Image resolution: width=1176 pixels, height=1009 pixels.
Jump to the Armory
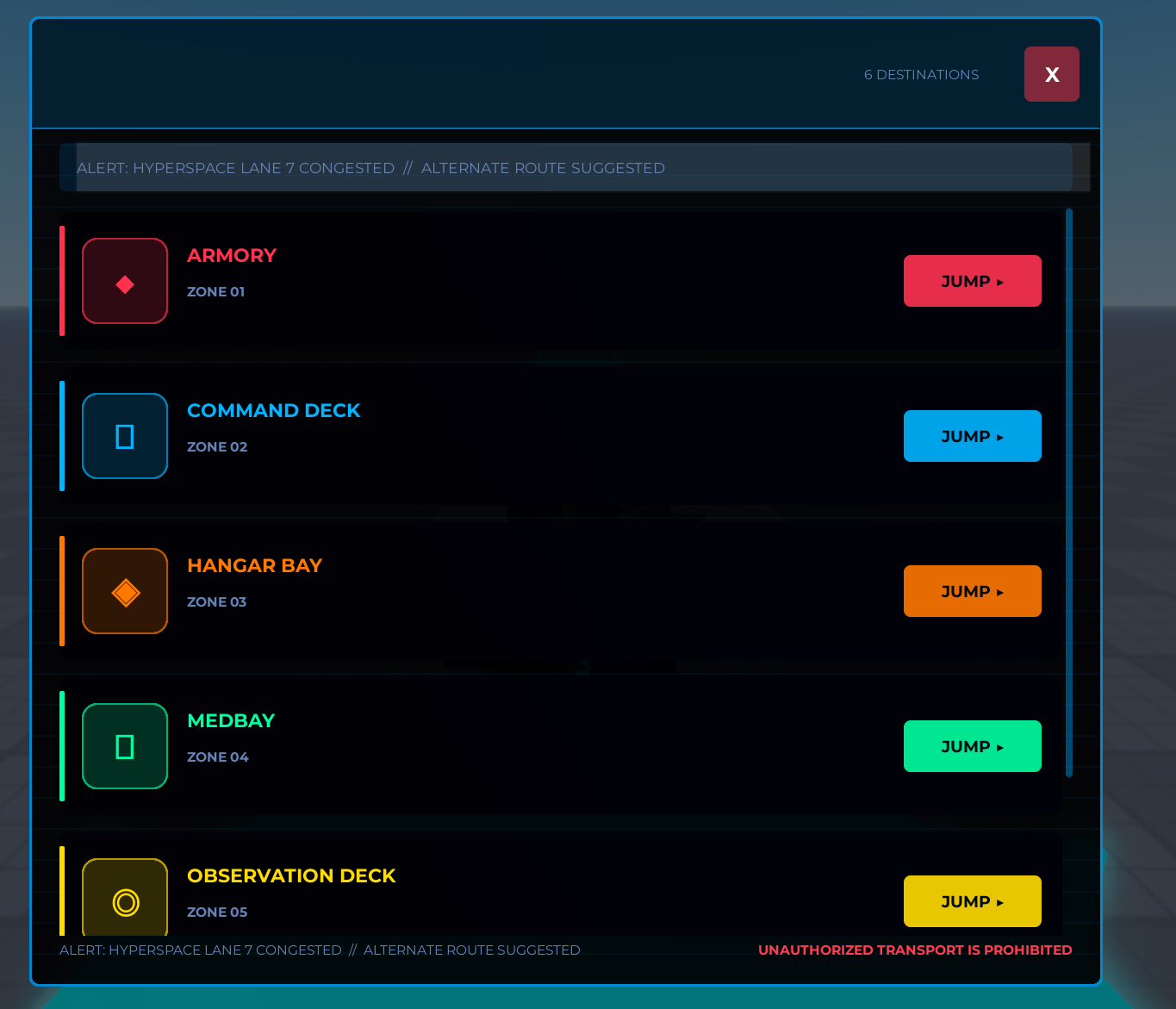[973, 281]
